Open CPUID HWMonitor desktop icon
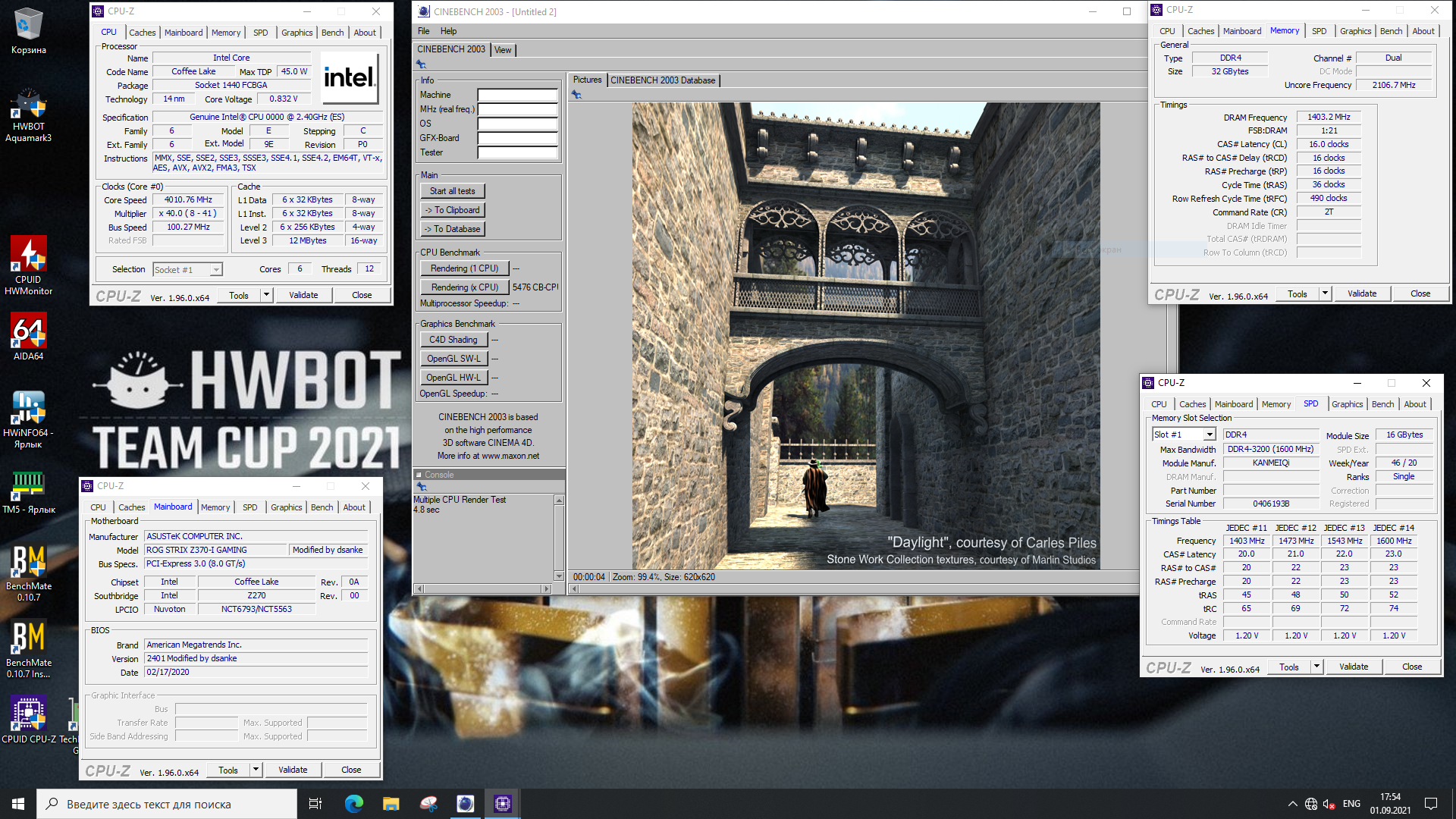This screenshot has height=819, width=1456. click(x=28, y=265)
